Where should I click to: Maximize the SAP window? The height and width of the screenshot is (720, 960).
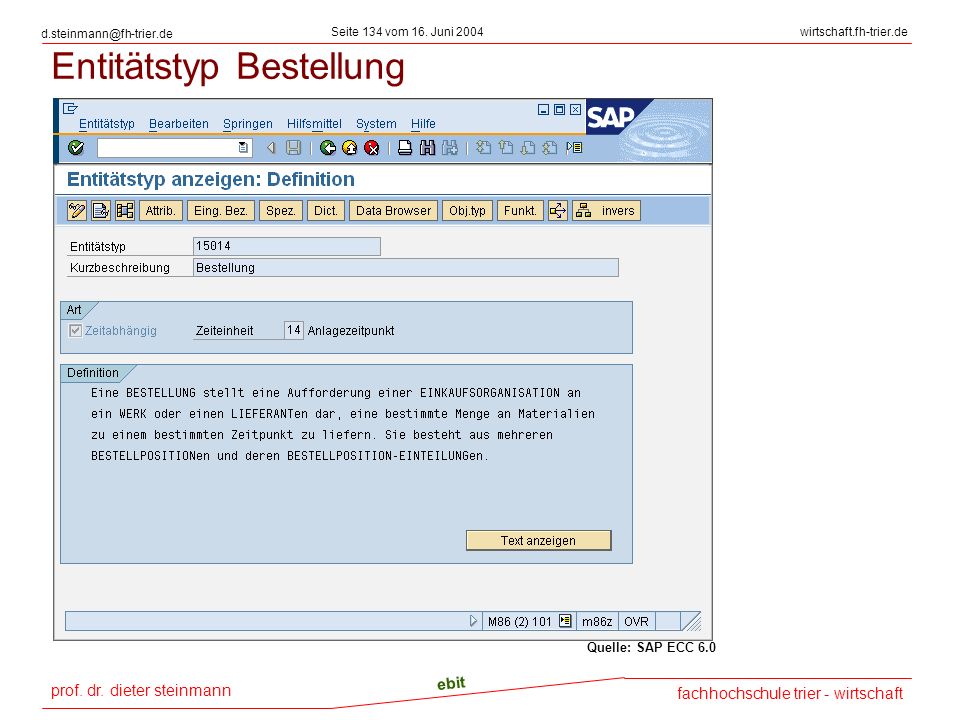tap(559, 110)
